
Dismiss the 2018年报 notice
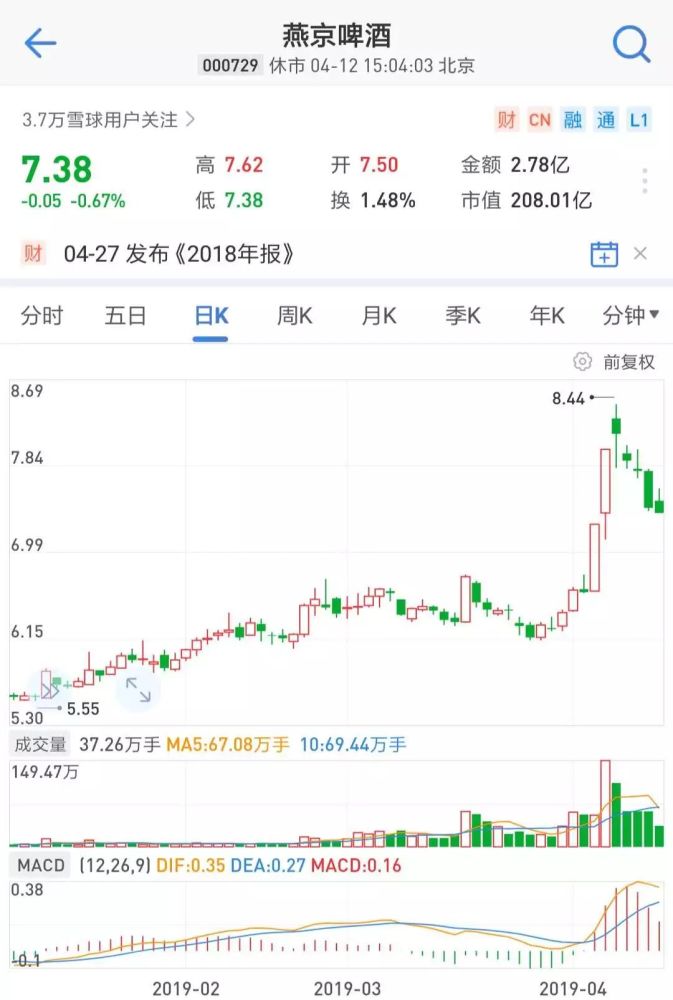[640, 254]
